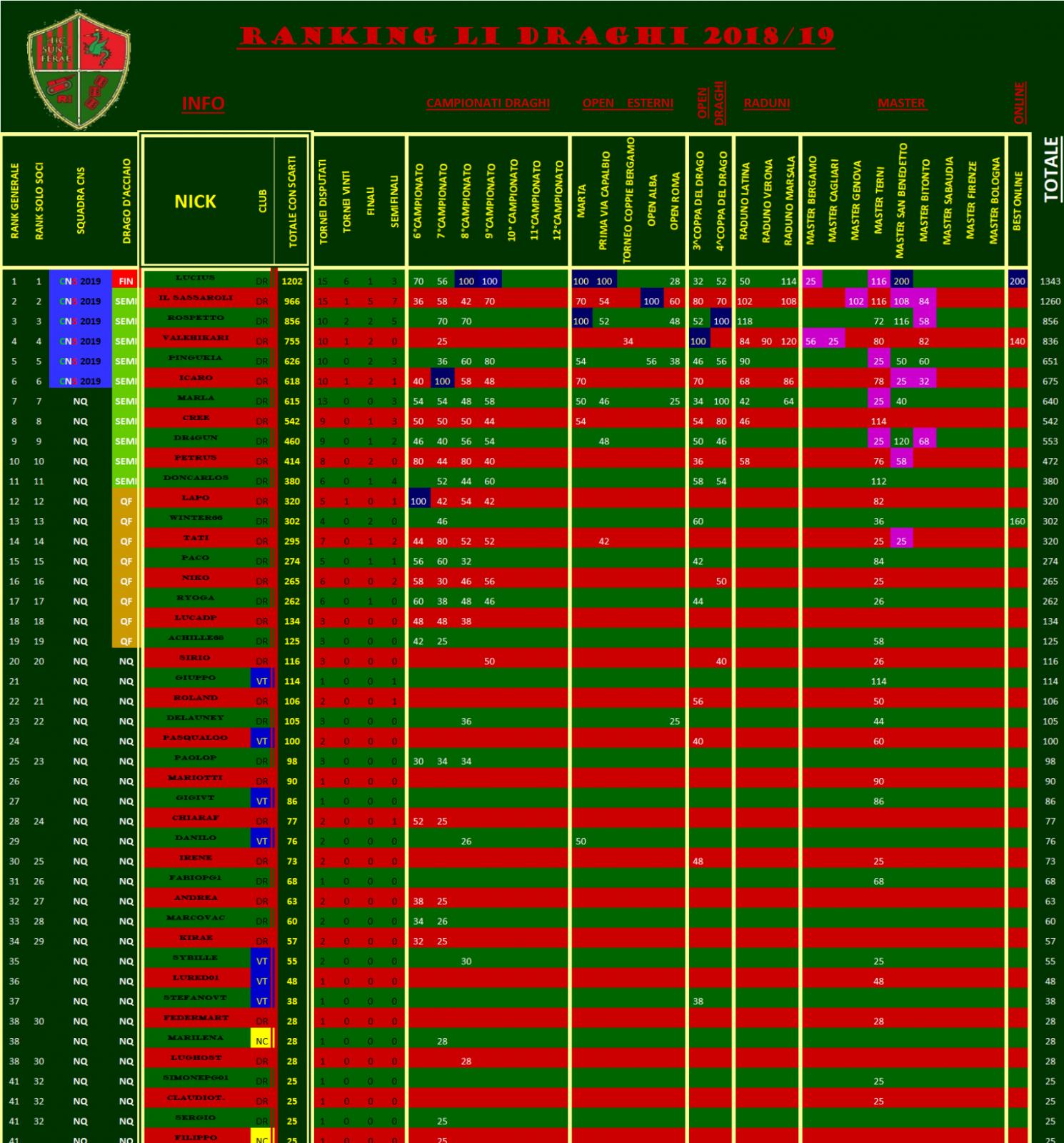Click player name PINGUKIA
Image resolution: width=1064 pixels, height=1143 pixels.
pyautogui.click(x=195, y=358)
